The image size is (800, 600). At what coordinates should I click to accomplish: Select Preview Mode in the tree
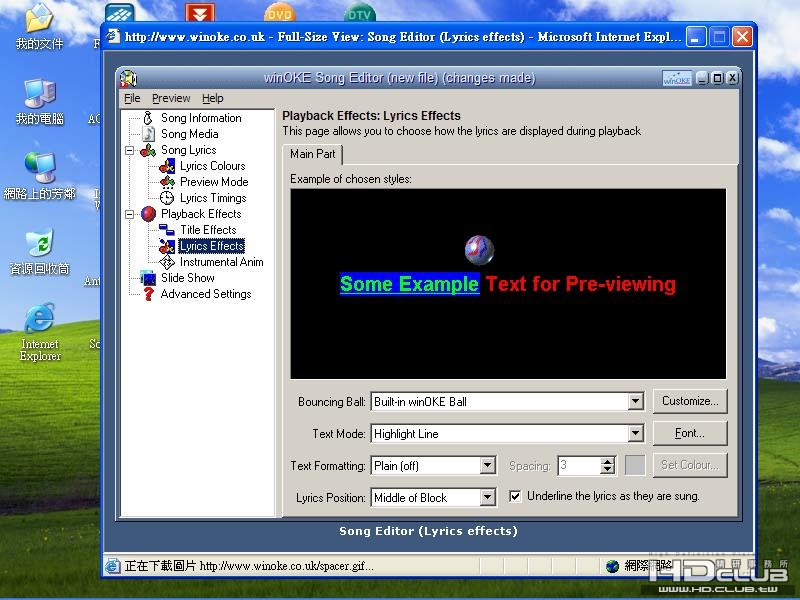214,182
